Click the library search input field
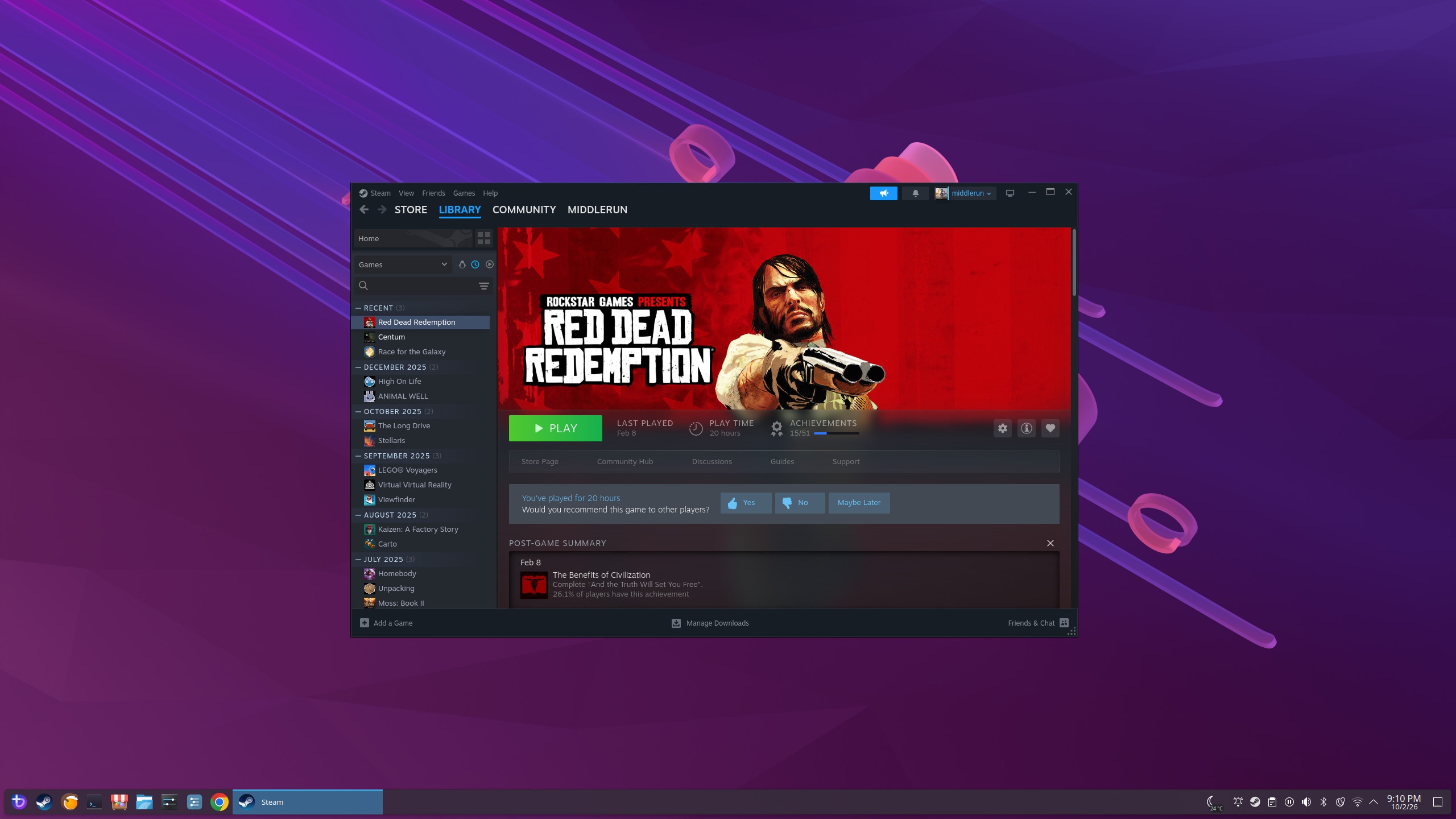Viewport: 1456px width, 819px height. click(421, 286)
